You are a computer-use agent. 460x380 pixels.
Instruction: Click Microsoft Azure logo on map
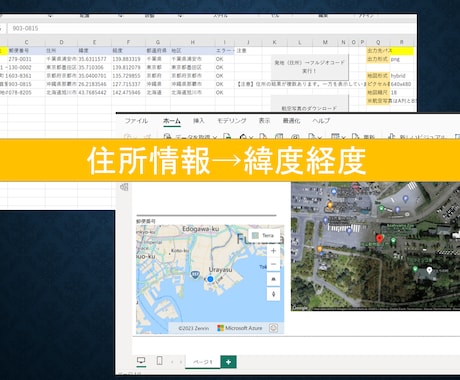[x=240, y=328]
